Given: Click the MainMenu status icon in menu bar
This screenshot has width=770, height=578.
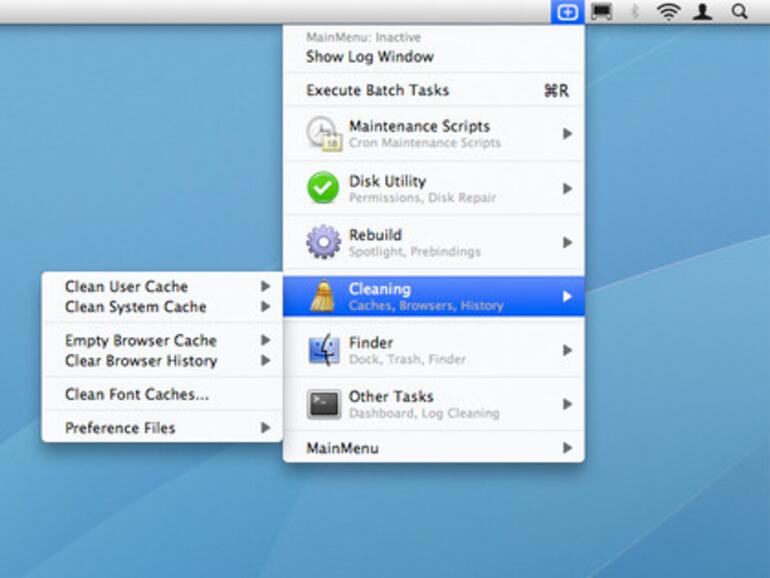Looking at the screenshot, I should pyautogui.click(x=567, y=12).
